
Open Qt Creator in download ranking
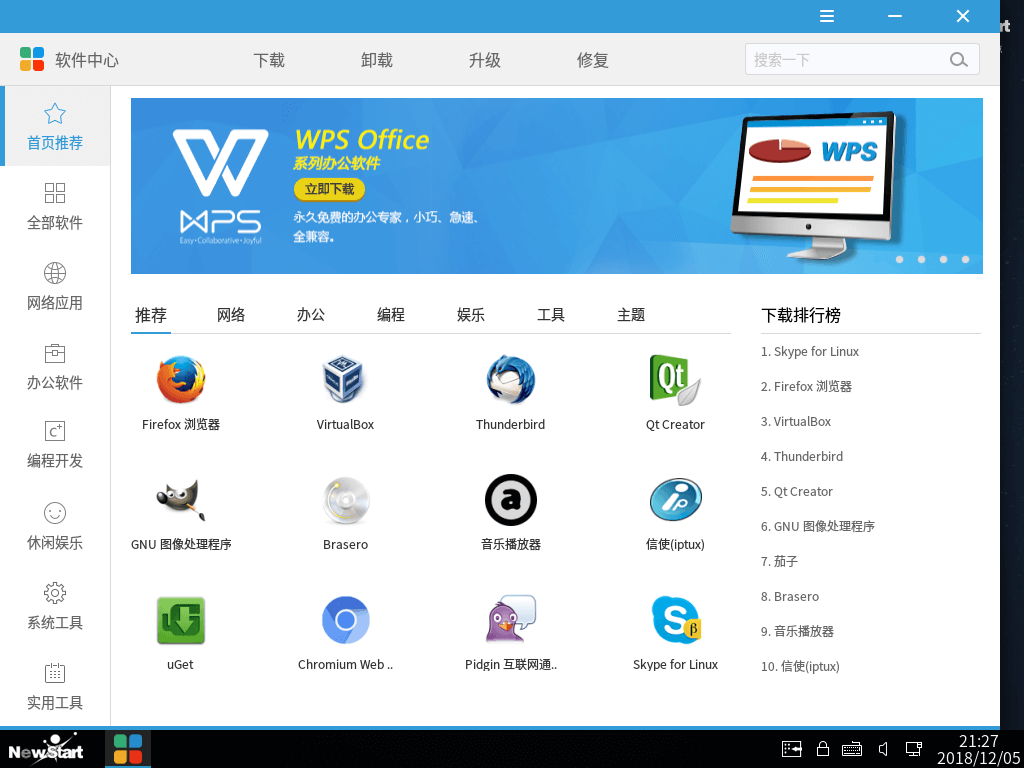pyautogui.click(x=797, y=492)
